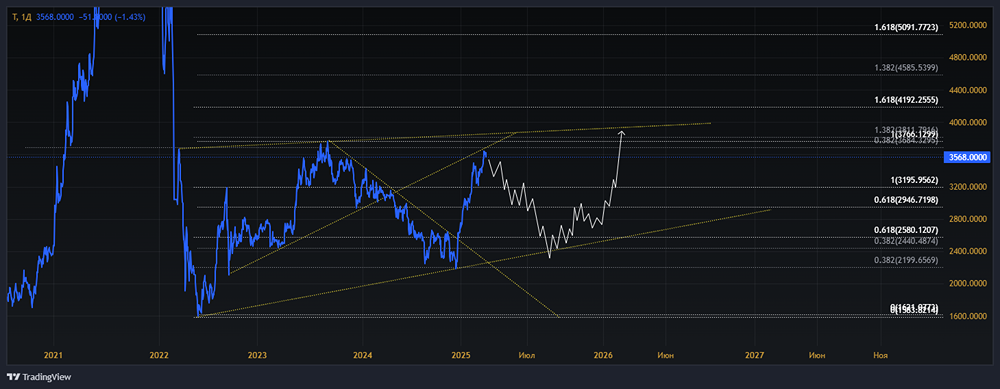Select the Fibonacci label 0.618(2946.7198)
The width and height of the screenshot is (1000, 389).
click(906, 200)
